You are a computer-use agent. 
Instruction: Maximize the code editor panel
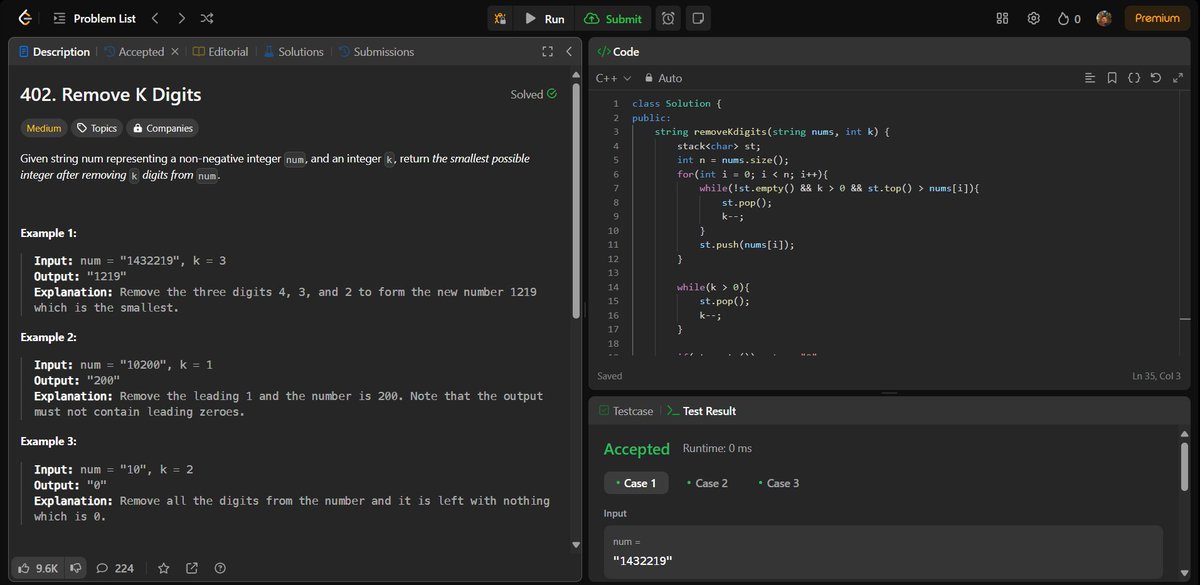[1176, 78]
